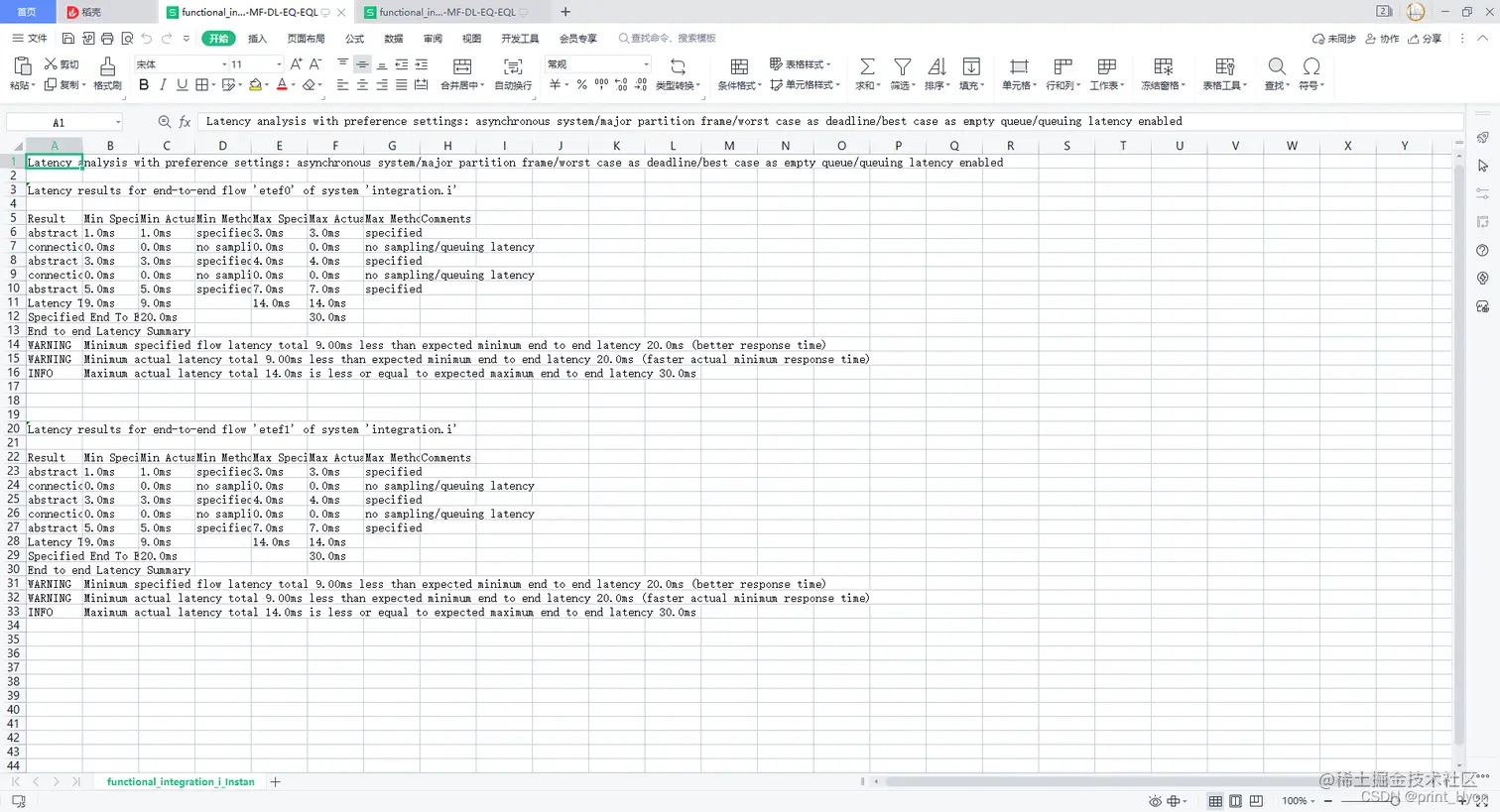This screenshot has width=1500, height=812.
Task: Click the increase font size icon
Action: pos(296,64)
